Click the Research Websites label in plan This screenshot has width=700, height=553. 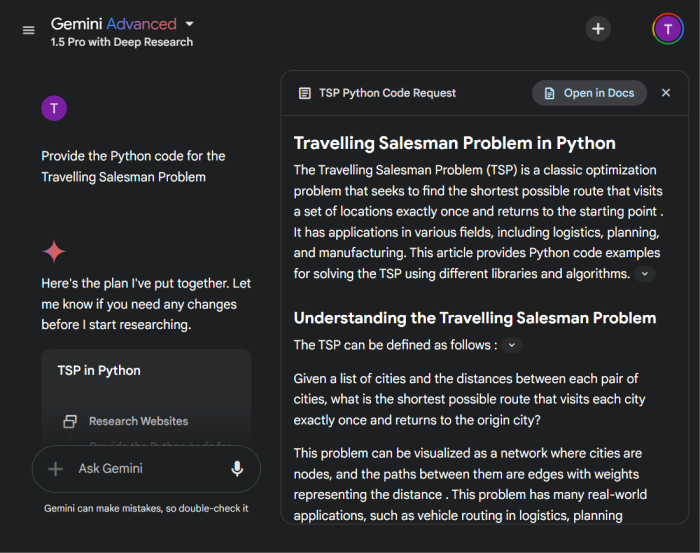tap(138, 421)
